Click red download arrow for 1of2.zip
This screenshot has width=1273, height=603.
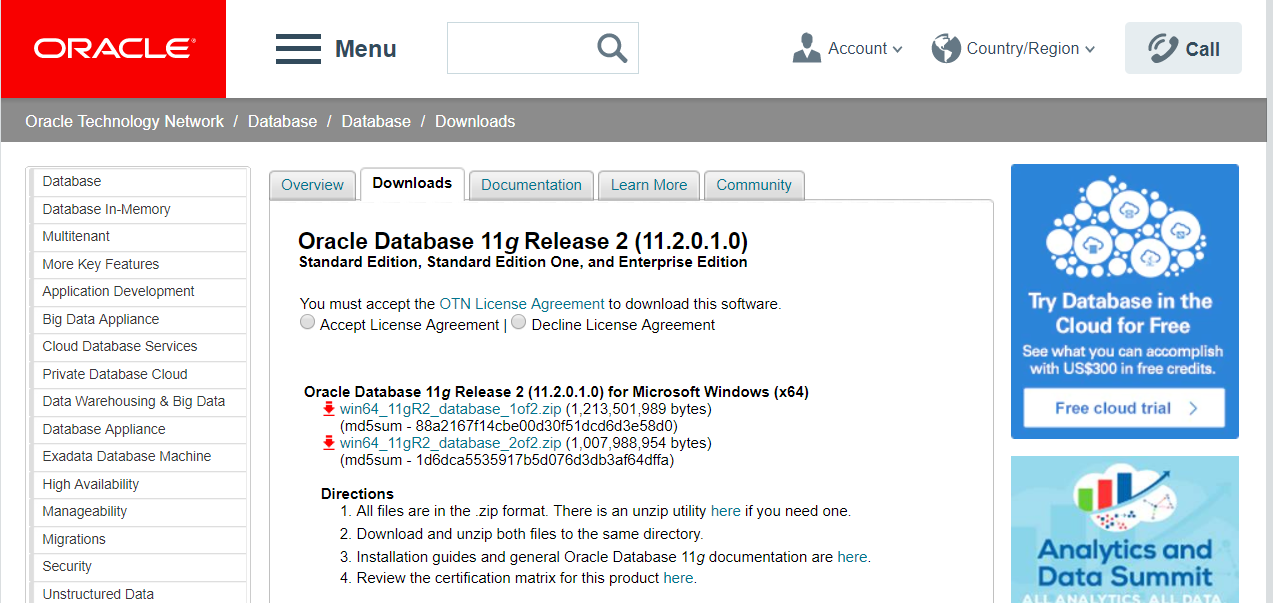(x=329, y=409)
